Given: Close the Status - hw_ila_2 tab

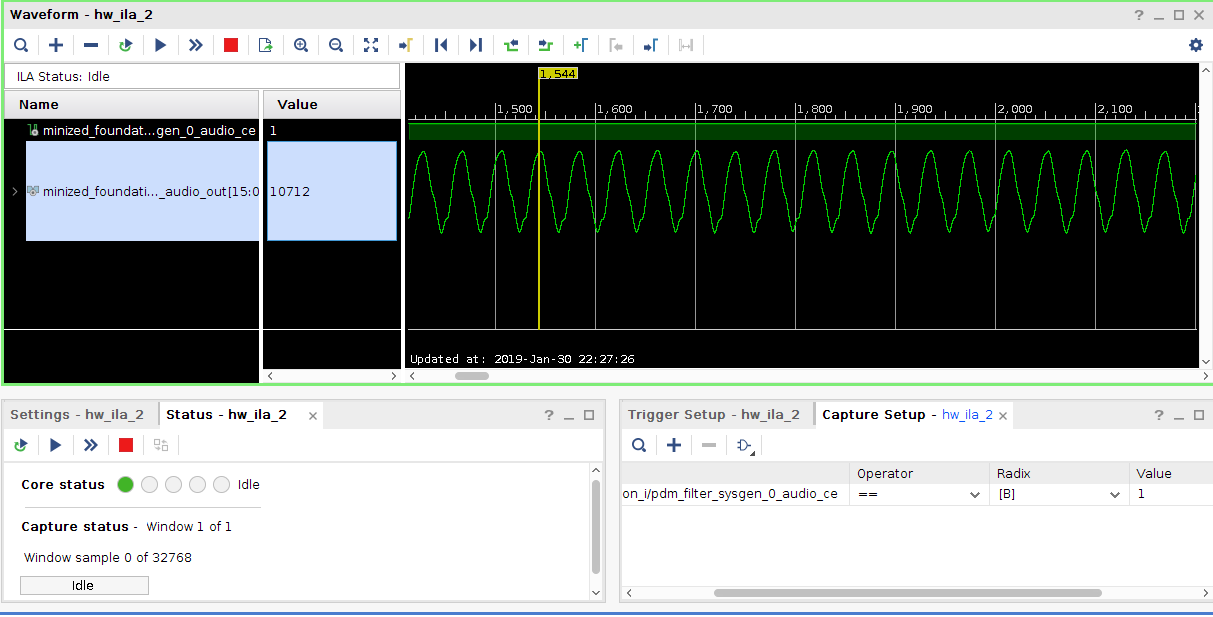Looking at the screenshot, I should [312, 415].
